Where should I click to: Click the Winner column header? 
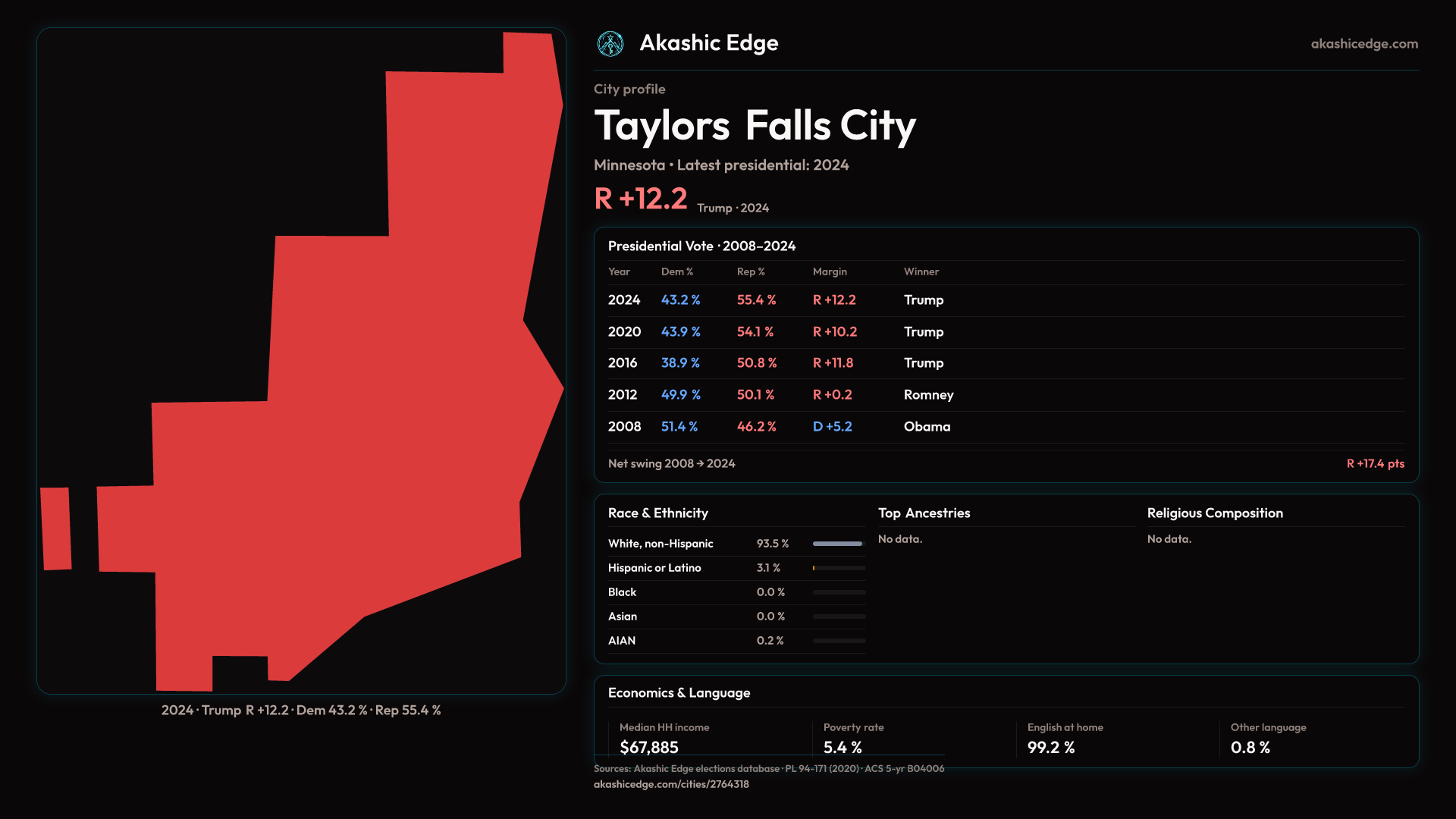tap(921, 271)
